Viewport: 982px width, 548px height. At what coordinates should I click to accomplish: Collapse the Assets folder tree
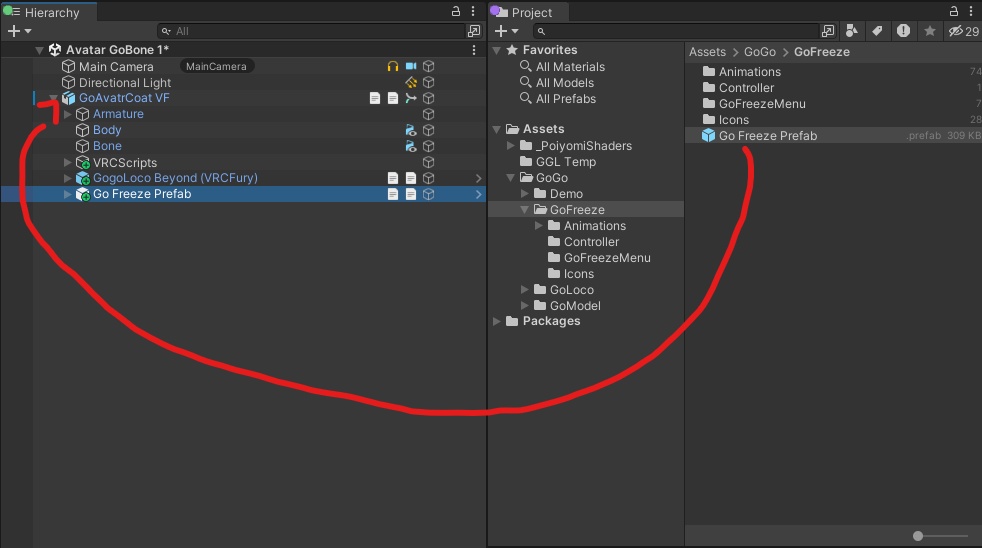tap(497, 129)
